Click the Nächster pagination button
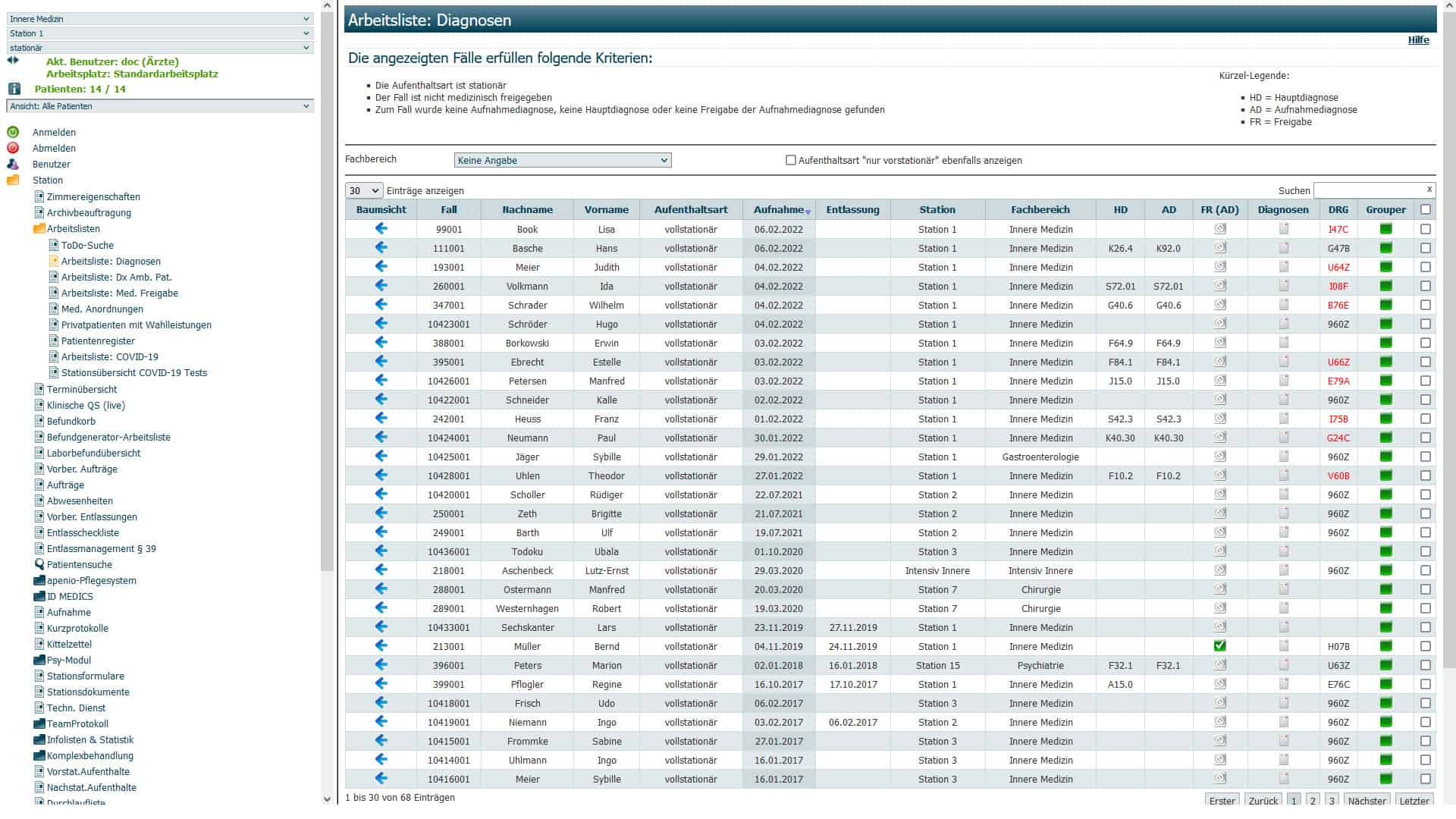The image size is (1456, 819). click(x=1367, y=801)
